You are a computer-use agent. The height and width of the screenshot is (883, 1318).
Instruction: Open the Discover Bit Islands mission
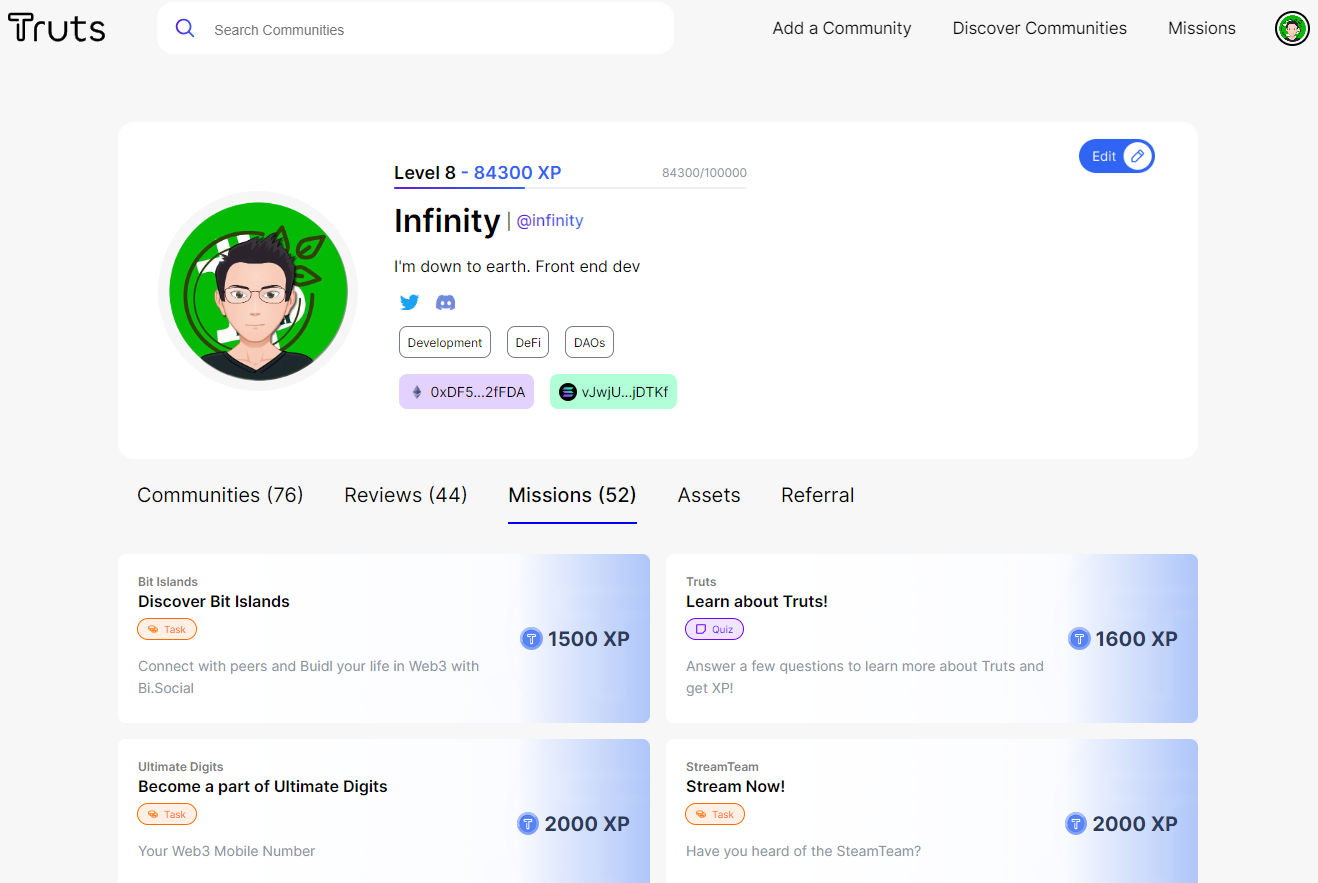pos(384,638)
